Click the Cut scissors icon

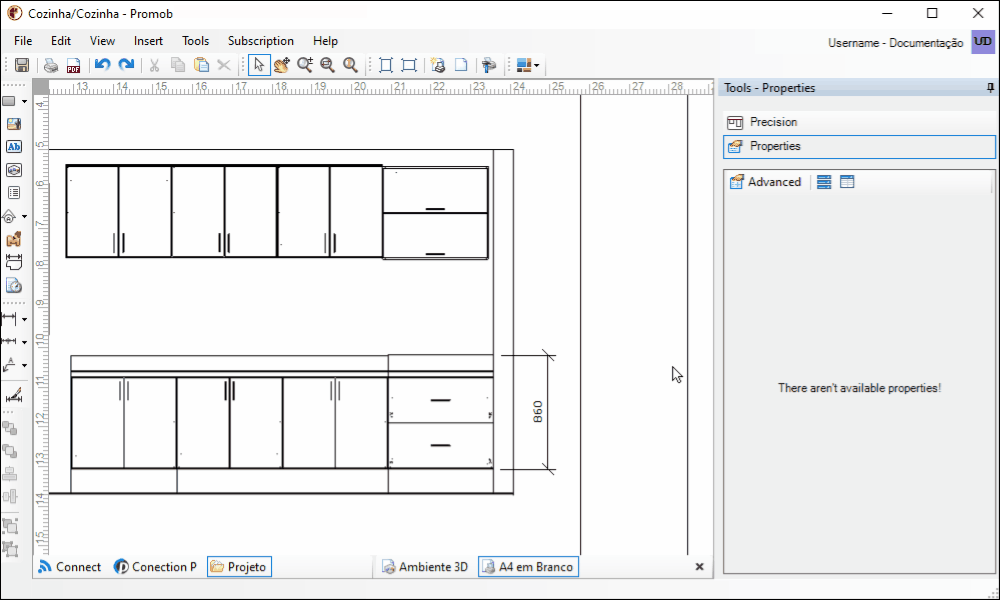coord(154,65)
